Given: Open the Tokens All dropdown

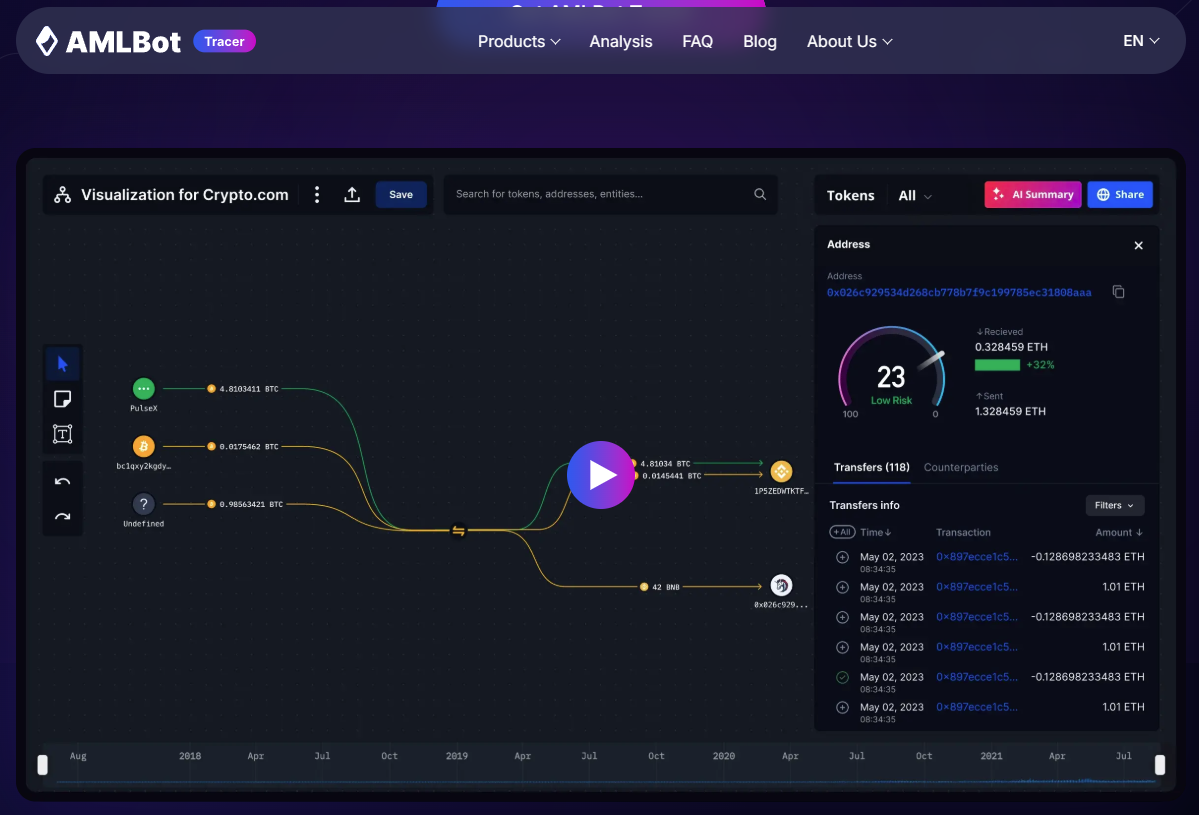Looking at the screenshot, I should [x=915, y=196].
